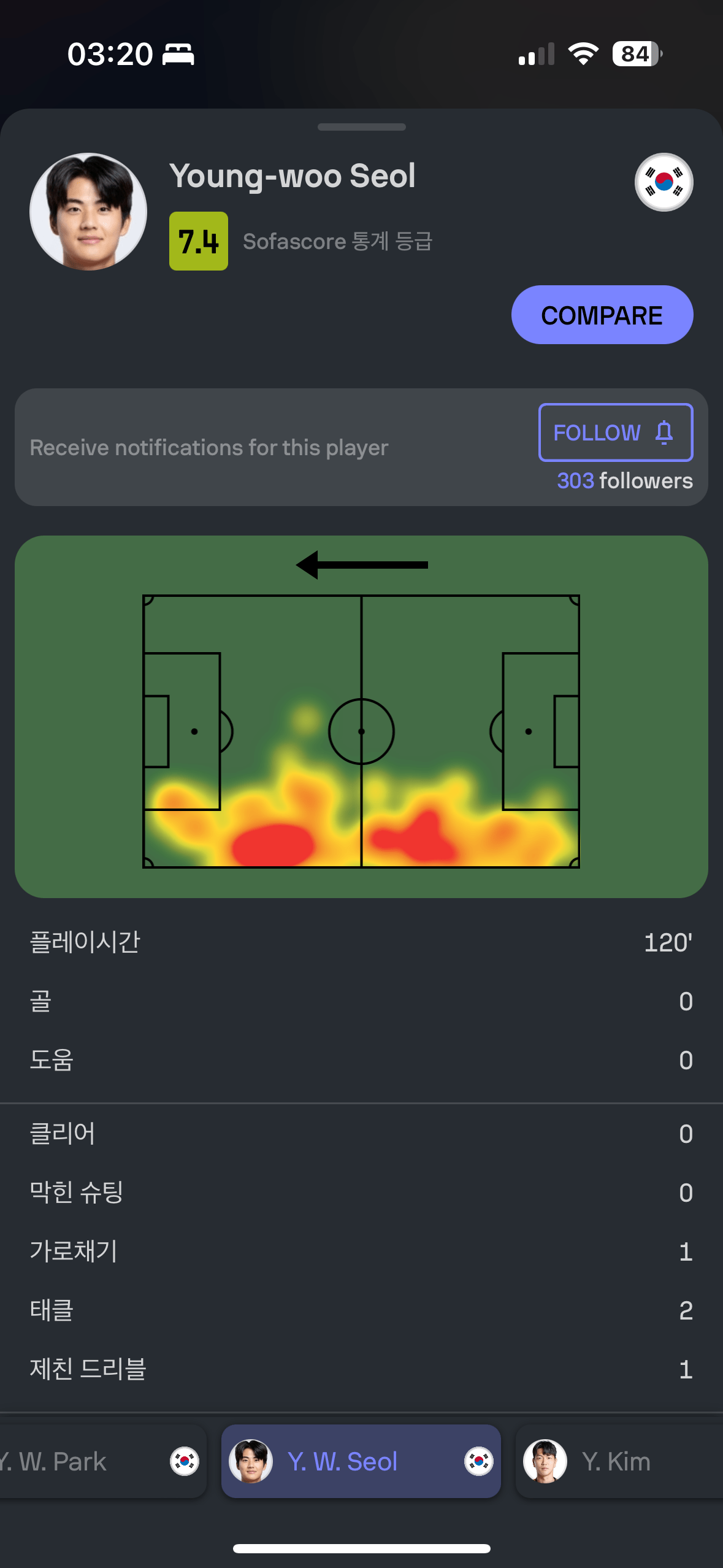Follow this player with the FOLLOW button
This screenshot has height=1568, width=723.
pos(616,432)
